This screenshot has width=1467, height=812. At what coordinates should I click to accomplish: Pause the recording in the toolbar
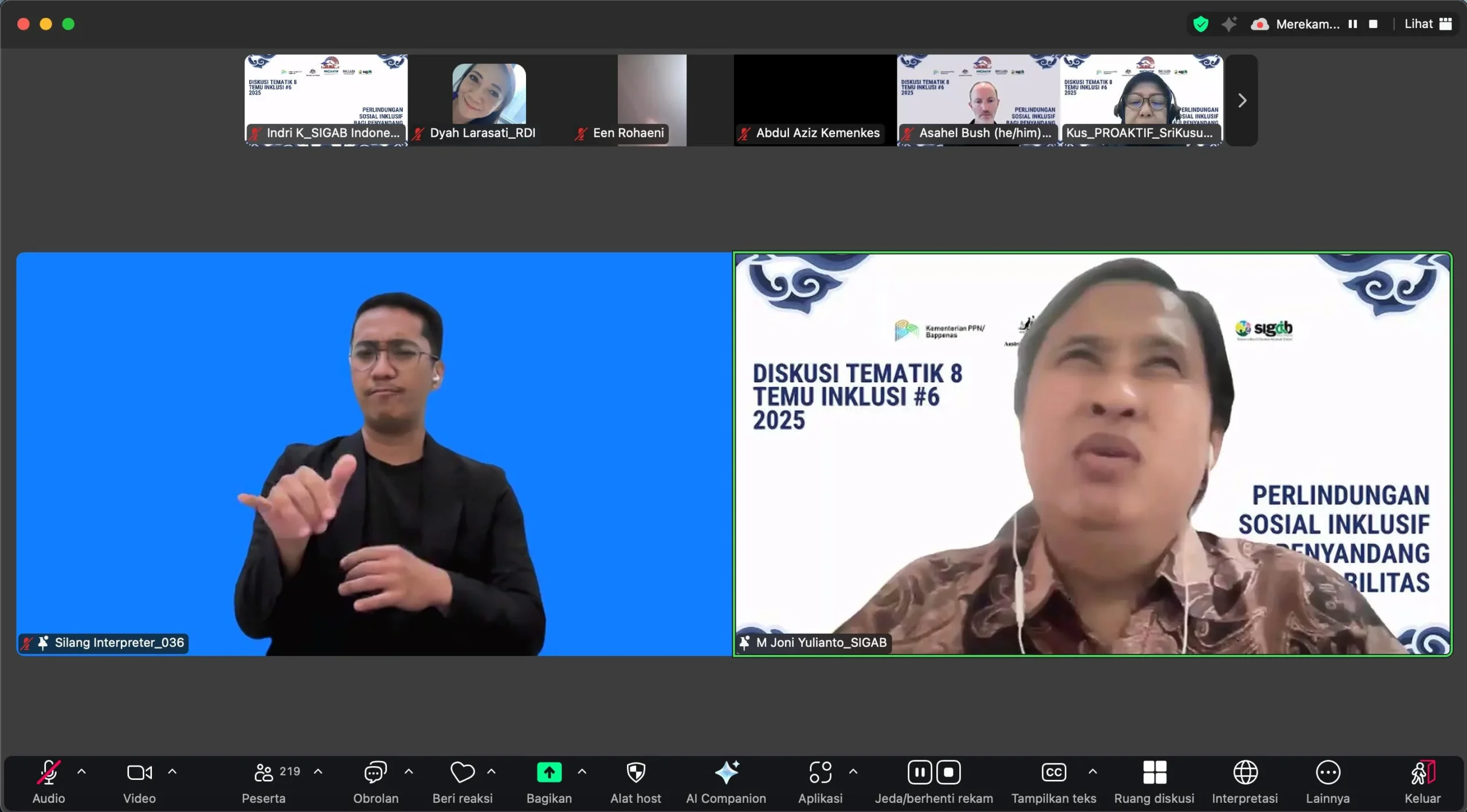click(919, 772)
